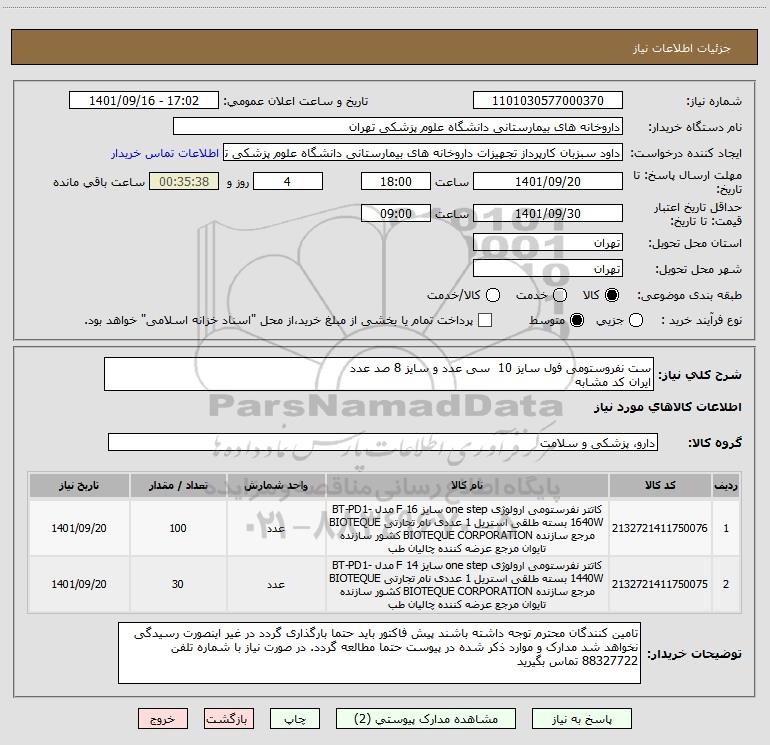Select the کالا radio button

point(612,295)
